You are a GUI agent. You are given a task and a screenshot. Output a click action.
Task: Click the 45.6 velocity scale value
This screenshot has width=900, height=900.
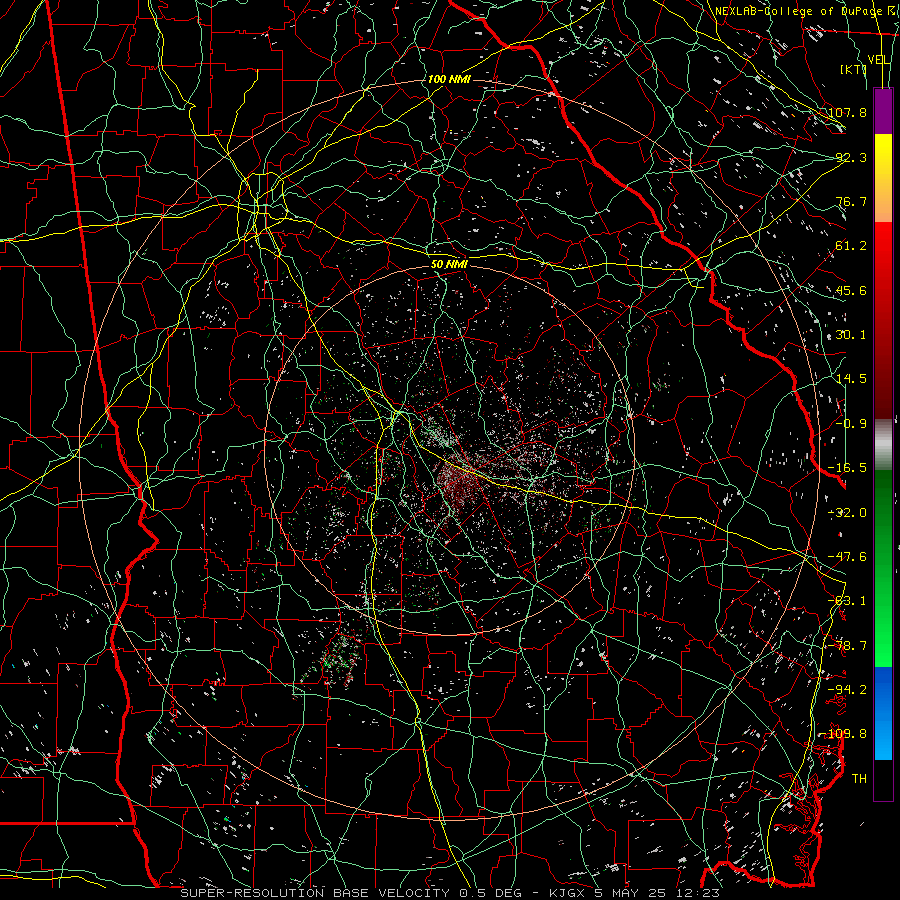click(851, 290)
